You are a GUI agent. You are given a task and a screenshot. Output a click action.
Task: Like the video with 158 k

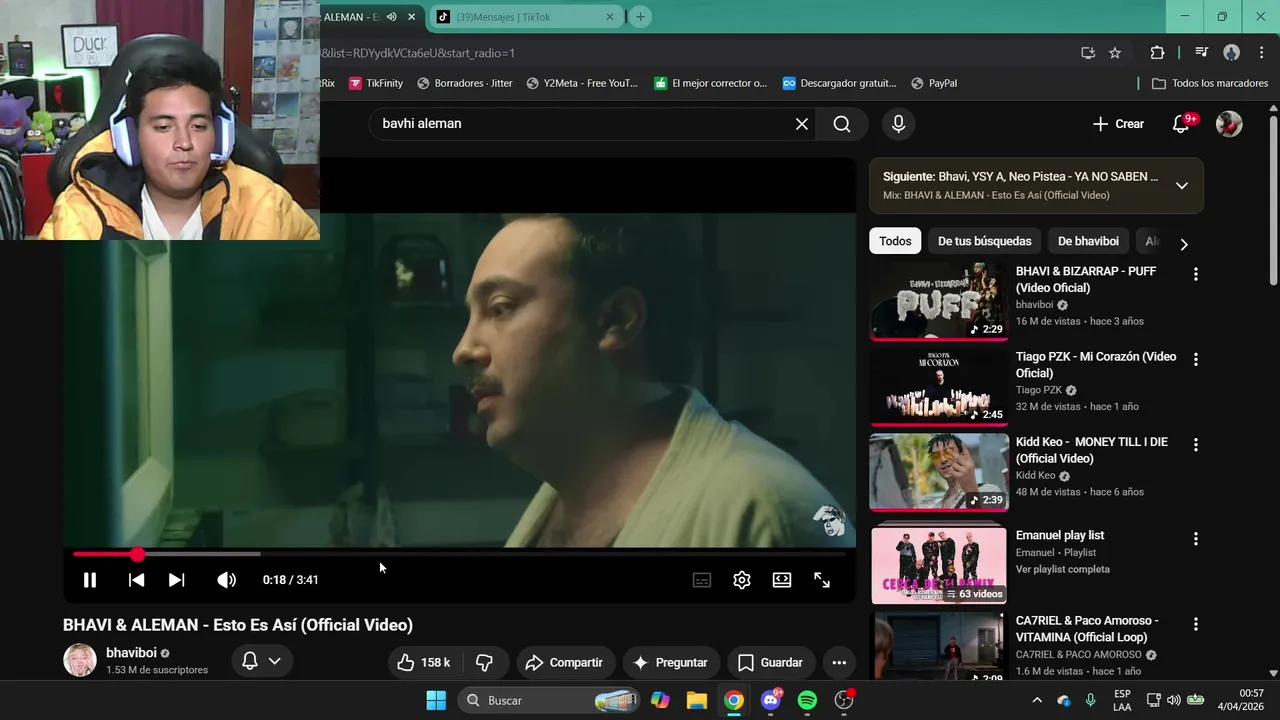[x=424, y=662]
